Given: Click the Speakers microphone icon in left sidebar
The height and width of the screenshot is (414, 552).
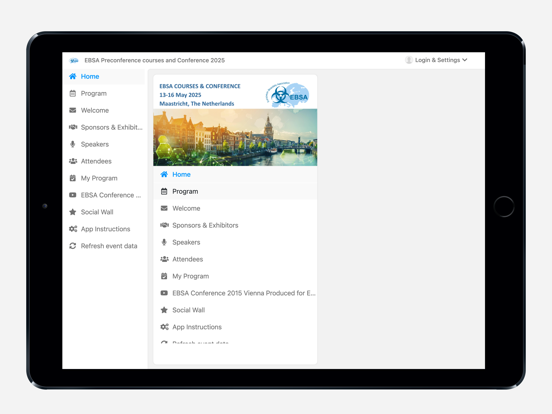Looking at the screenshot, I should tap(73, 144).
